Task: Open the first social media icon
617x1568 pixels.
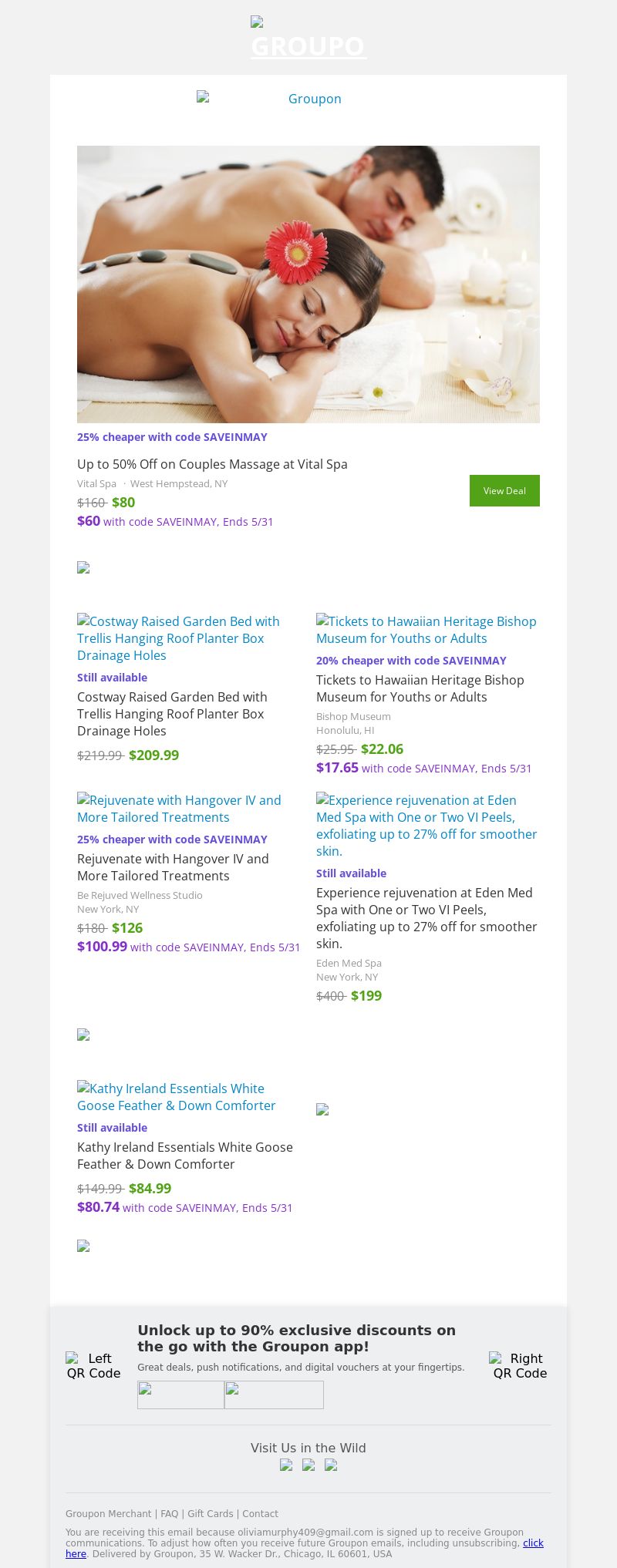Action: coord(286,1465)
